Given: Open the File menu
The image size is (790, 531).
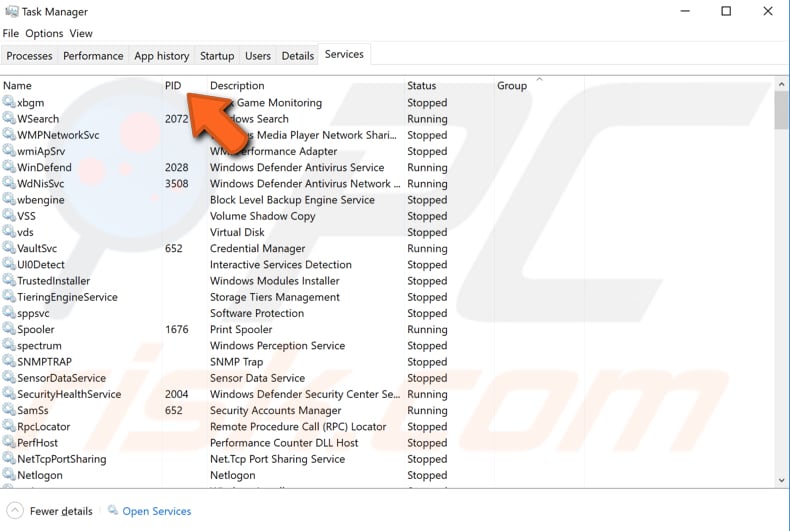Looking at the screenshot, I should (x=11, y=33).
